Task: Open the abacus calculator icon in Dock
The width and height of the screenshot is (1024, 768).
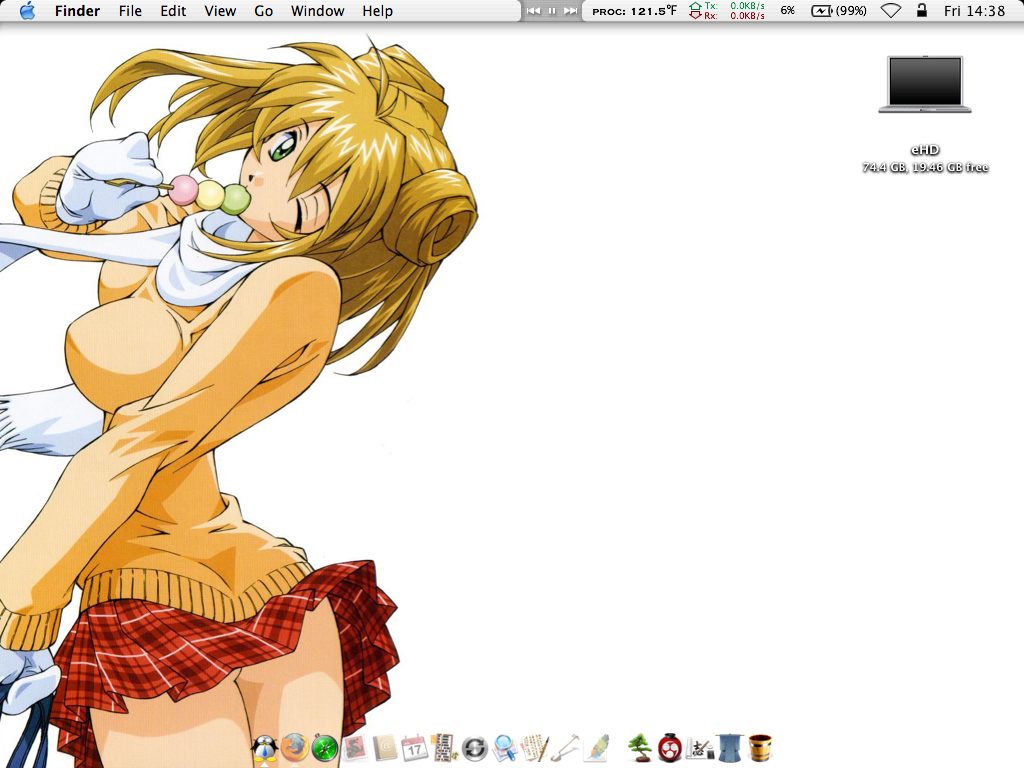Action: tap(445, 748)
